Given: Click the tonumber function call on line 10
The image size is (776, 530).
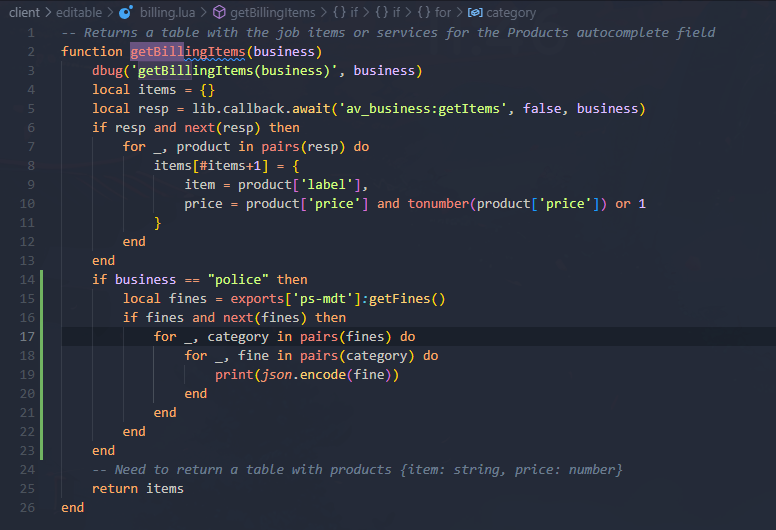Looking at the screenshot, I should click(440, 204).
